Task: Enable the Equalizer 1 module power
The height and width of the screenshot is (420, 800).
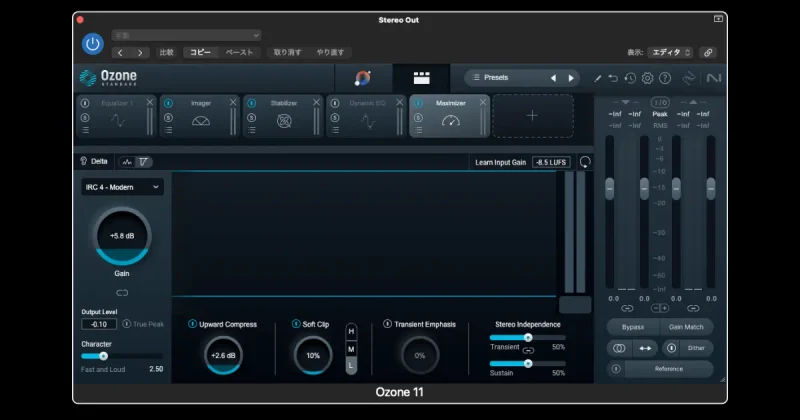Action: (x=85, y=103)
